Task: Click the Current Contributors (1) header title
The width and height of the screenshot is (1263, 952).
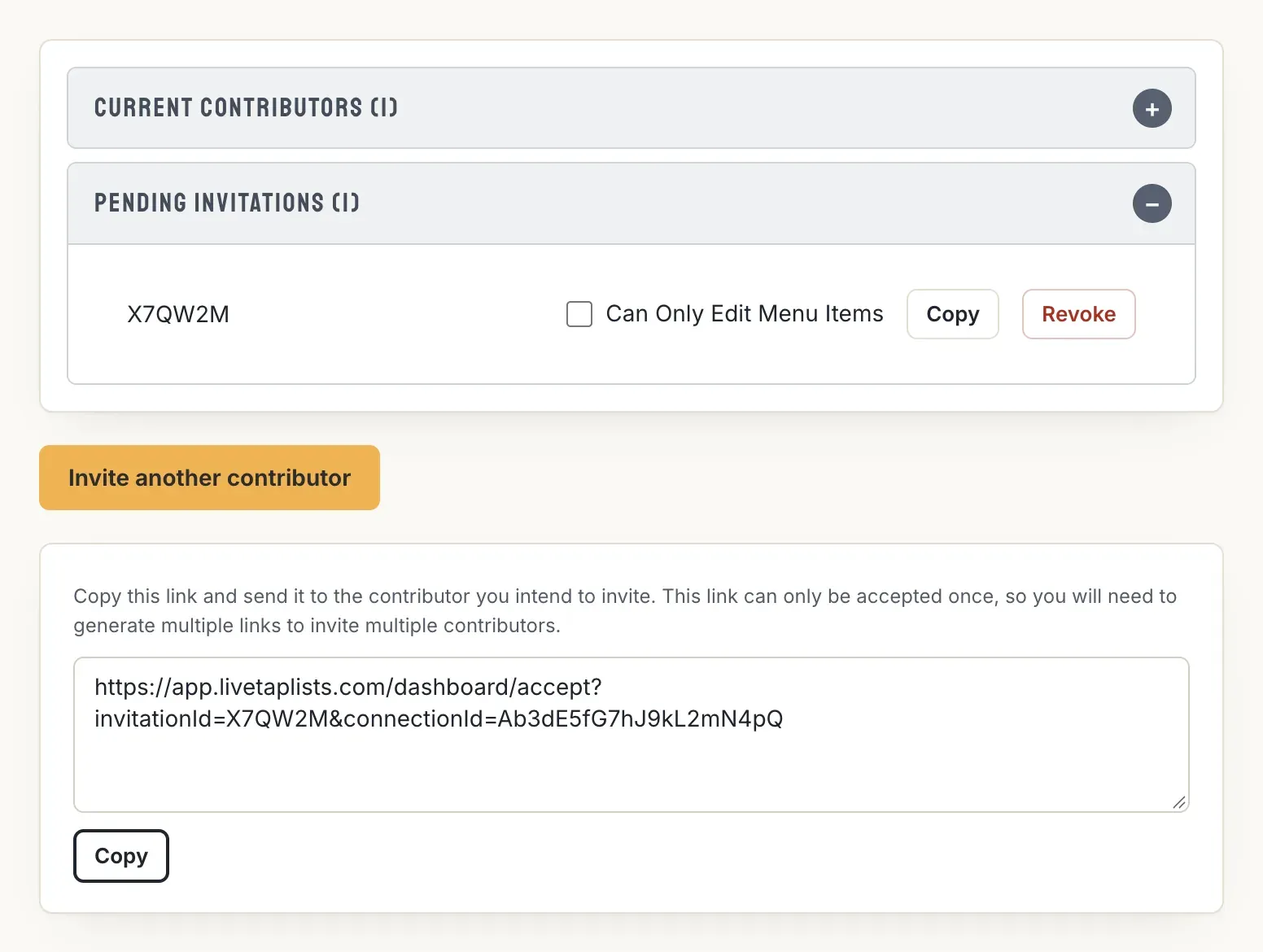Action: click(x=246, y=107)
